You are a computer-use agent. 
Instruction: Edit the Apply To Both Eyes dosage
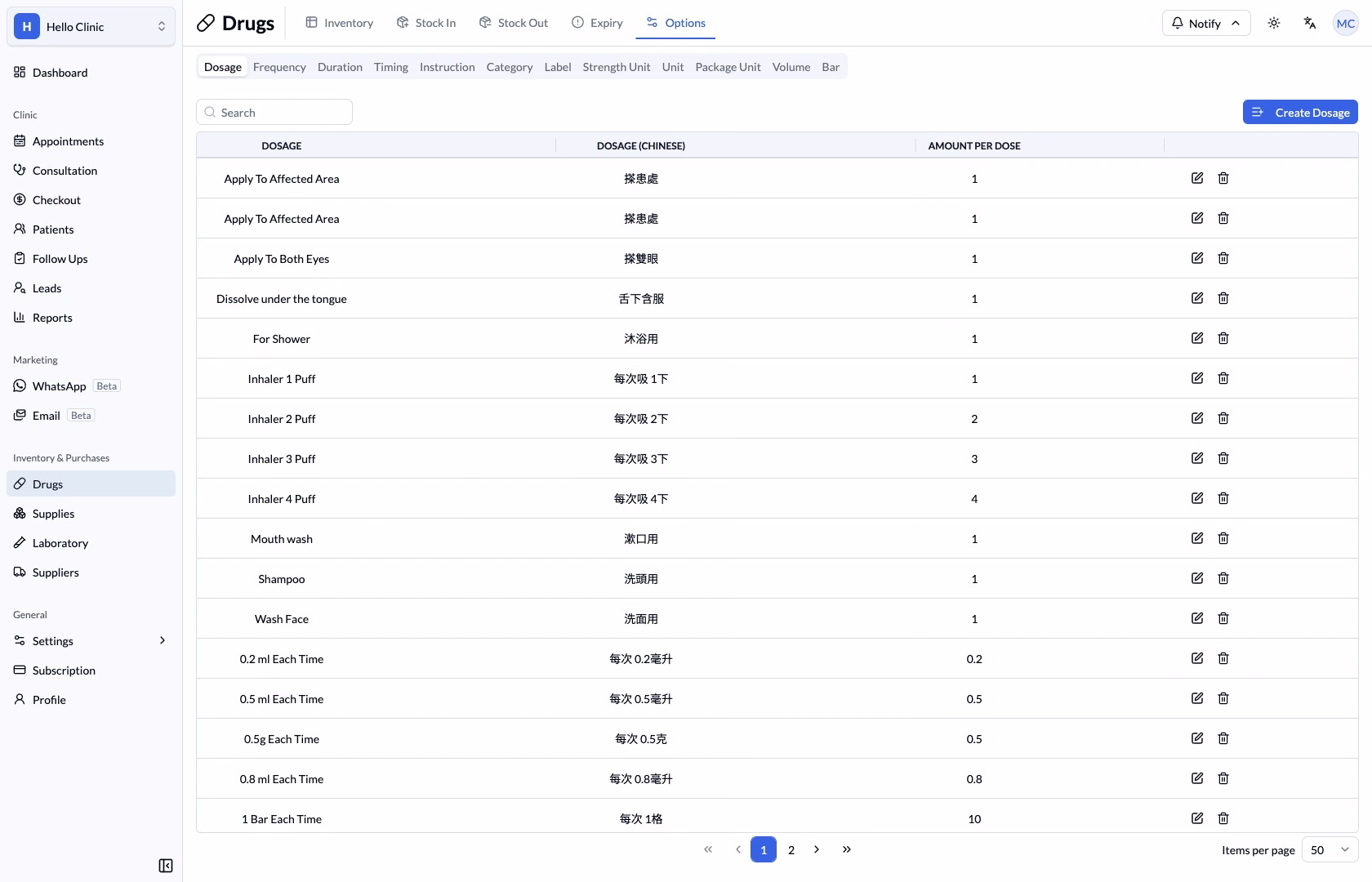(1197, 258)
